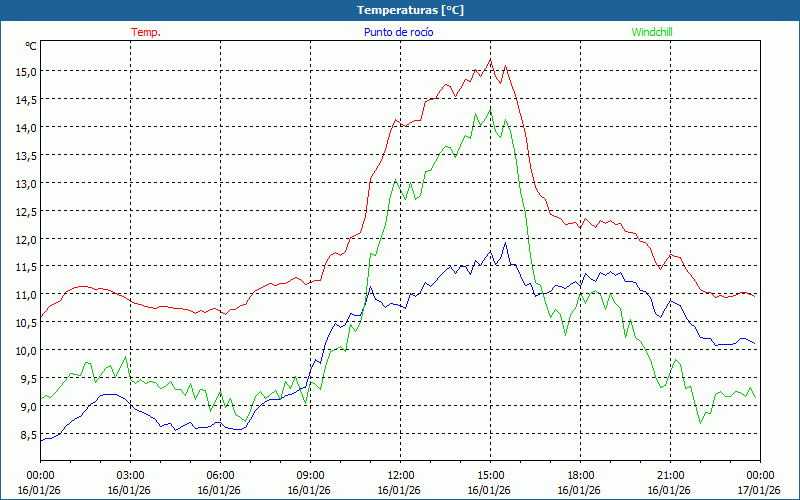Click the 15,0 y-axis value
The image size is (800, 500).
(x=25, y=72)
